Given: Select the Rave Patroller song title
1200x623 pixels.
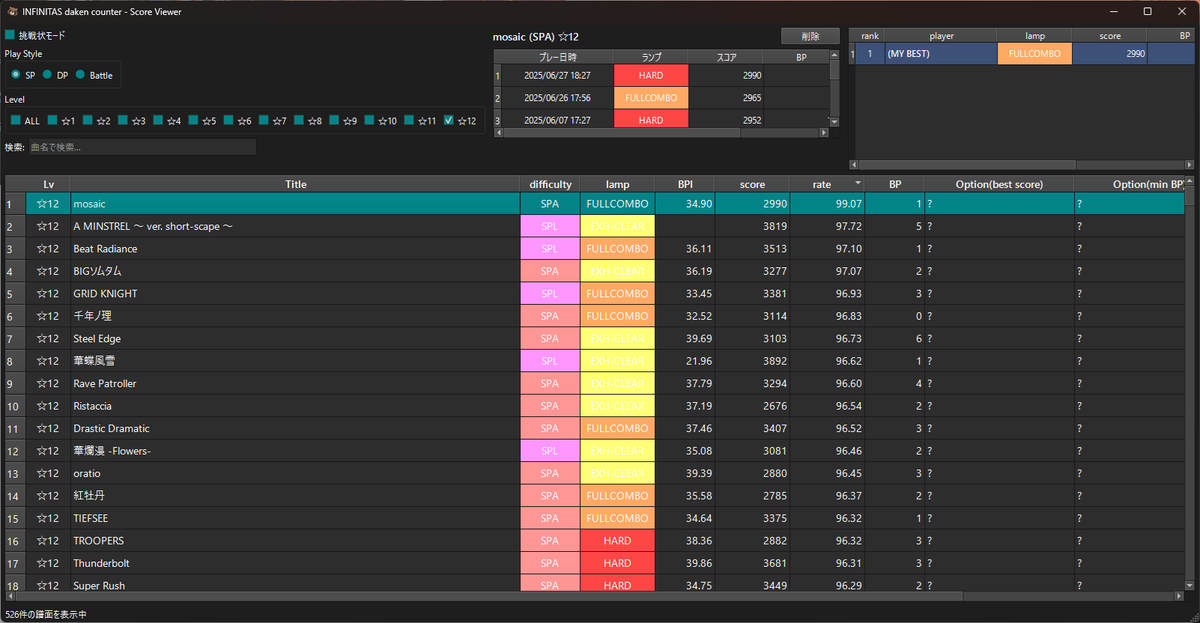Looking at the screenshot, I should (105, 383).
